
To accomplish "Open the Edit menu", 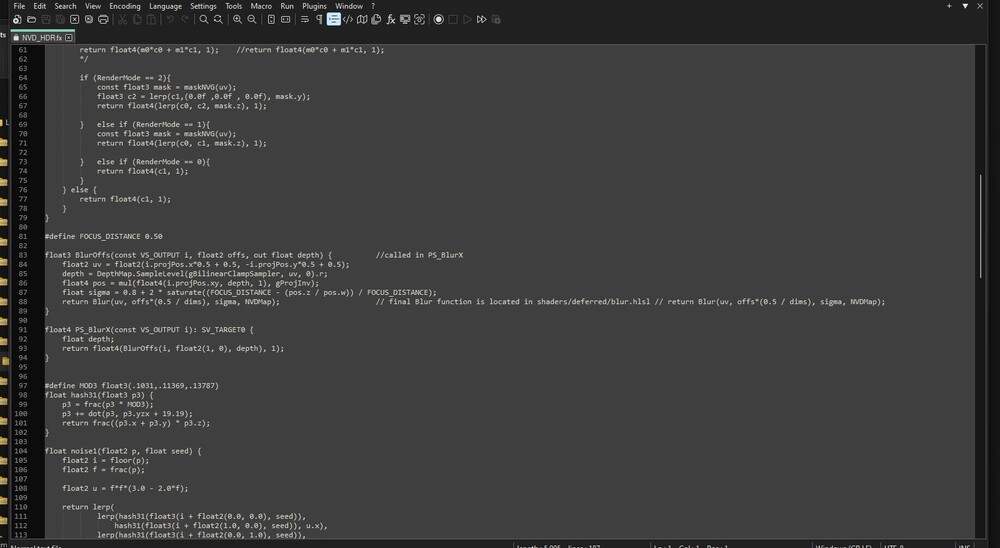I will [40, 6].
